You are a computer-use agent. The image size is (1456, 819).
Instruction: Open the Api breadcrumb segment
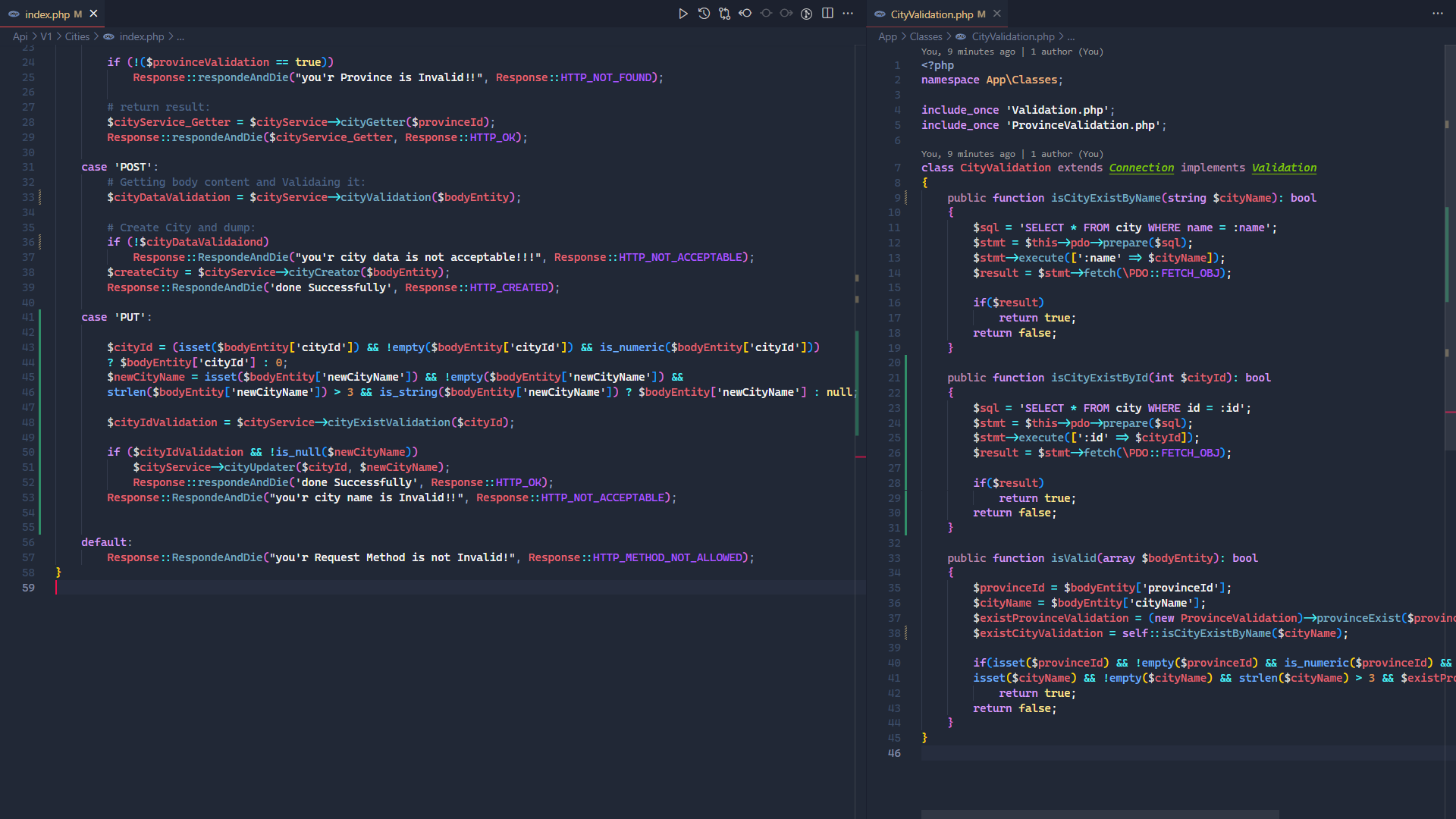20,36
